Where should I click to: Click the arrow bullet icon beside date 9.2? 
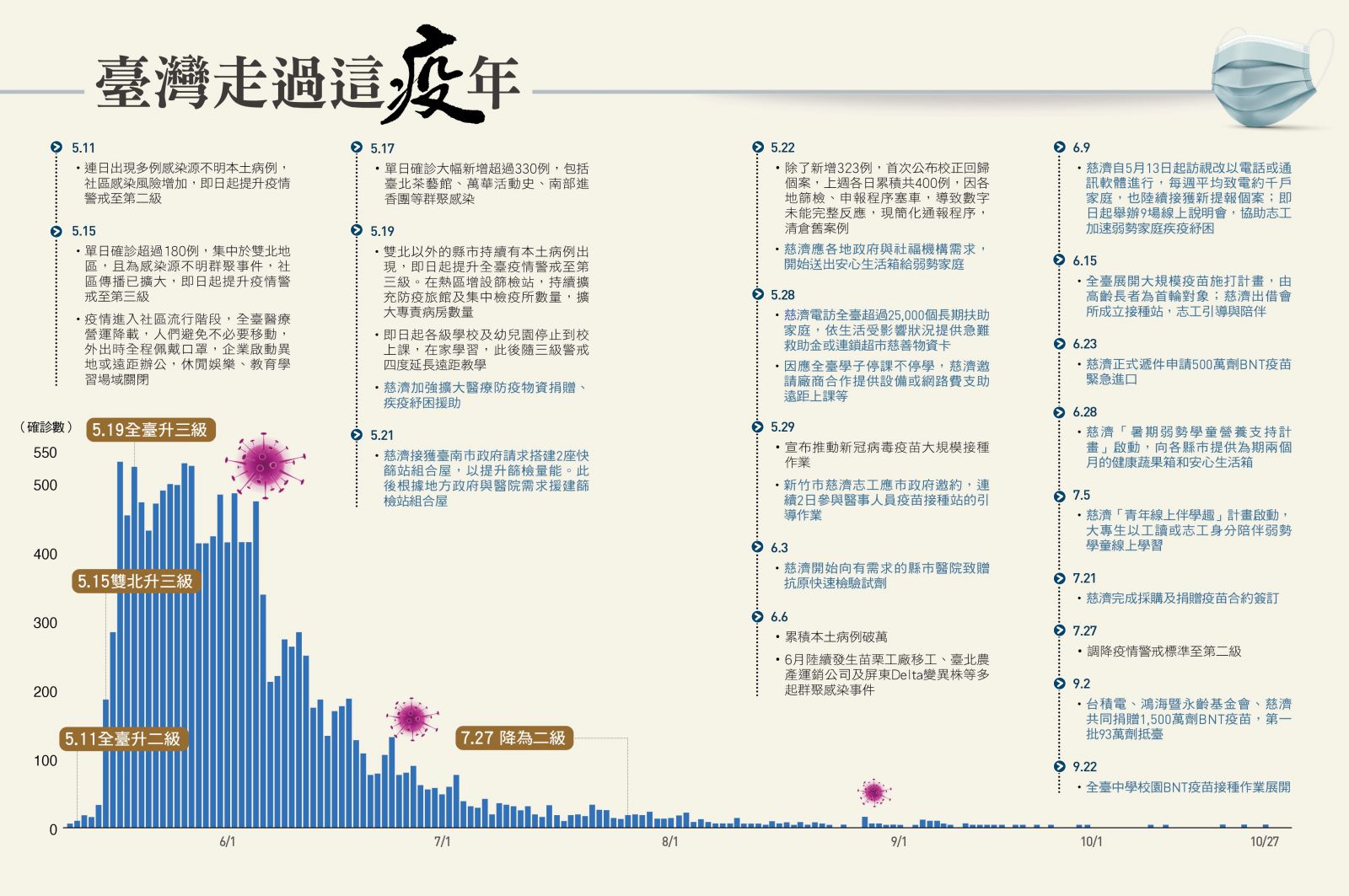click(1060, 684)
